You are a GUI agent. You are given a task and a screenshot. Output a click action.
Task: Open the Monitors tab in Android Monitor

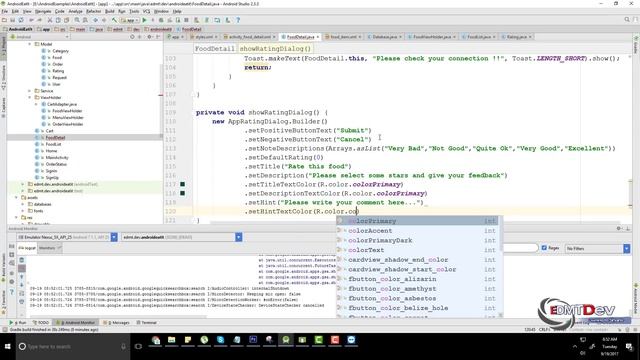pyautogui.click(x=49, y=248)
